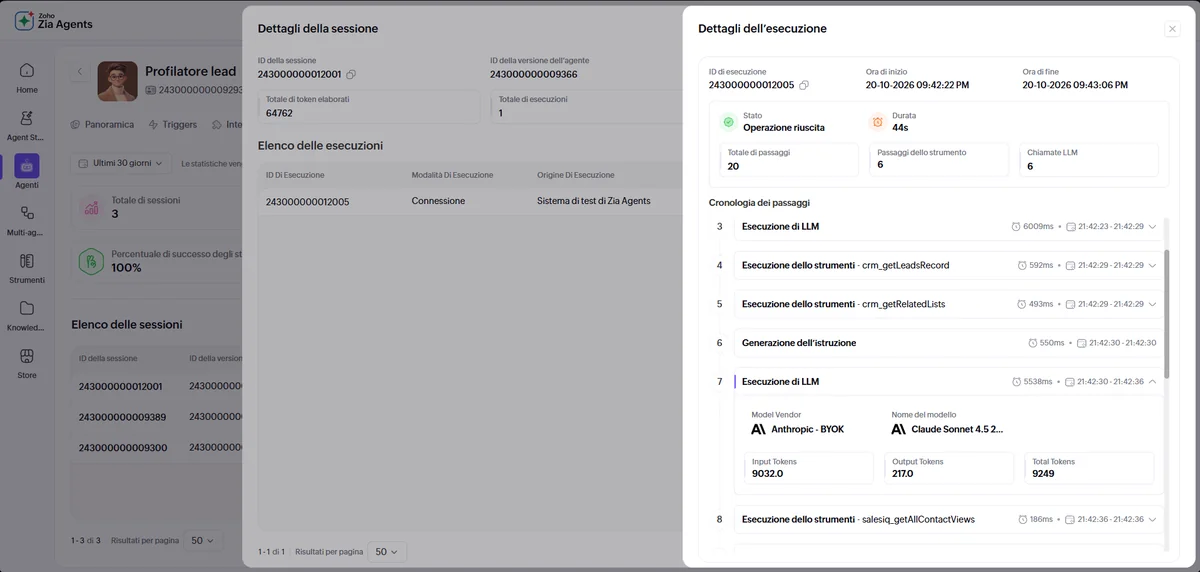Click the Ora di inizio timestamp value
The image size is (1200, 572).
pyautogui.click(x=917, y=85)
